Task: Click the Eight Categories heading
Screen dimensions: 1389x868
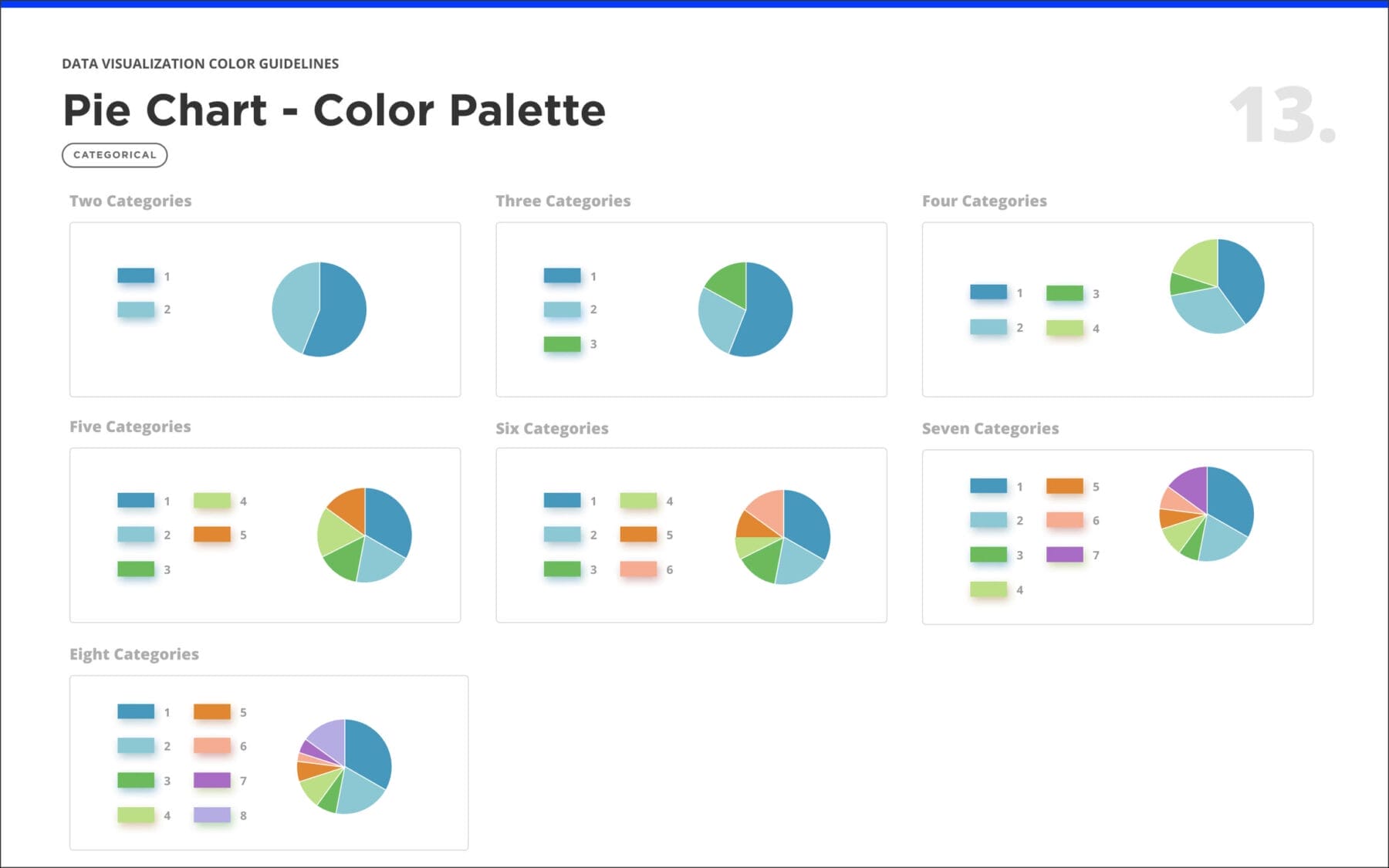Action: pyautogui.click(x=134, y=654)
